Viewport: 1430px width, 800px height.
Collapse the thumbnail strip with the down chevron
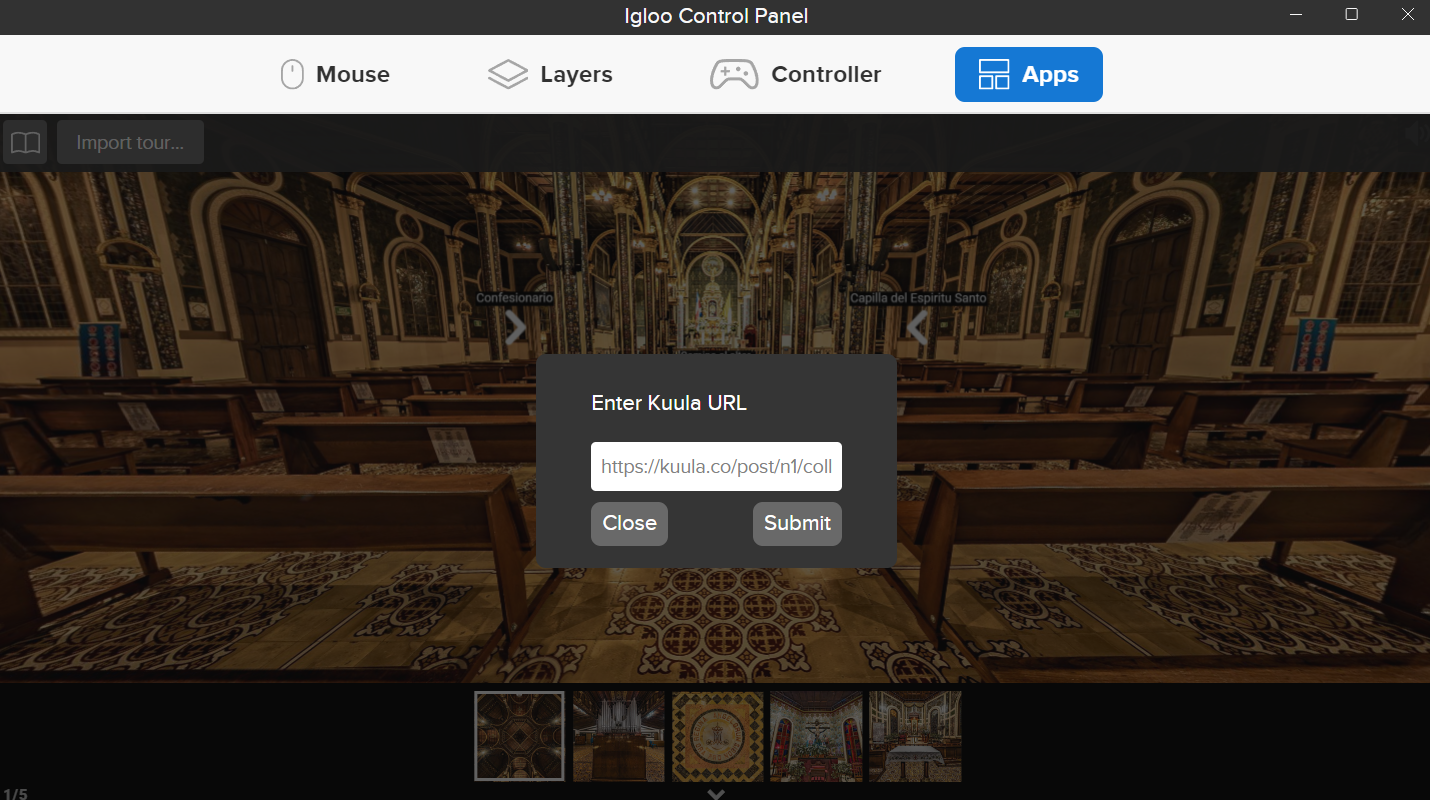(x=715, y=791)
